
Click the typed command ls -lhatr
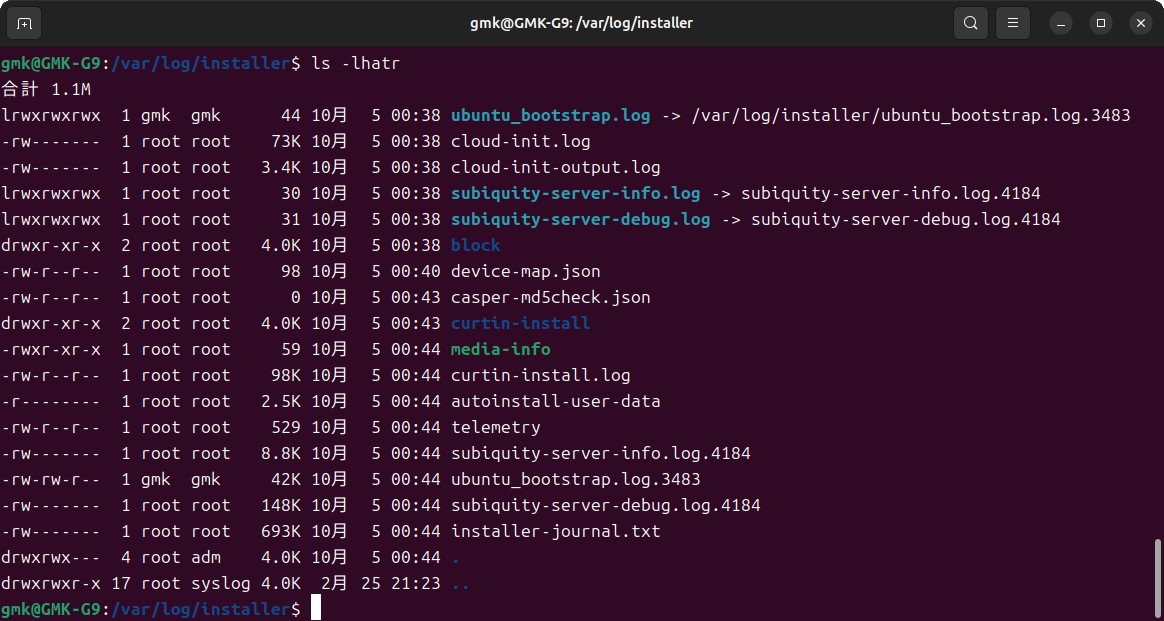[x=356, y=64]
